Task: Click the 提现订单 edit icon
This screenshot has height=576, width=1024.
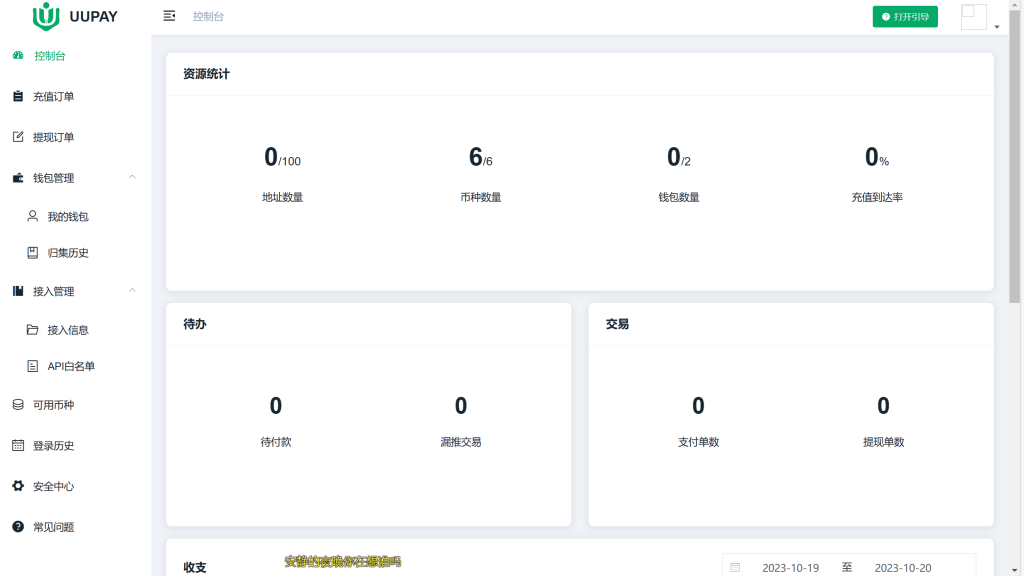Action: point(18,137)
